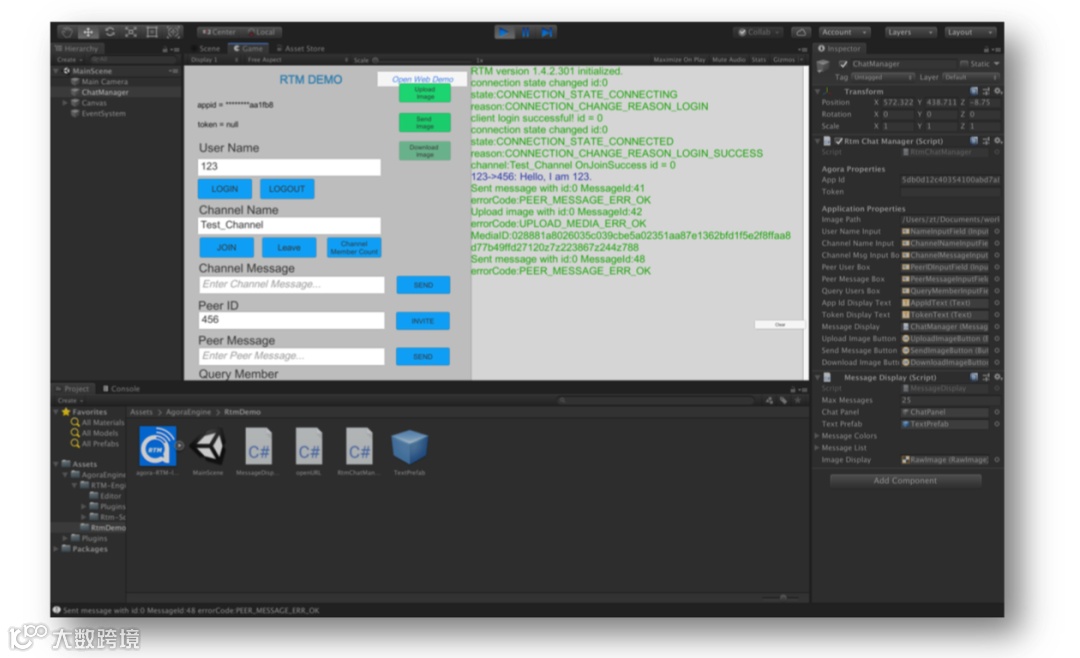Viewport: 1080px width, 658px height.
Task: Toggle Stats overlay in Game view
Action: [x=758, y=60]
